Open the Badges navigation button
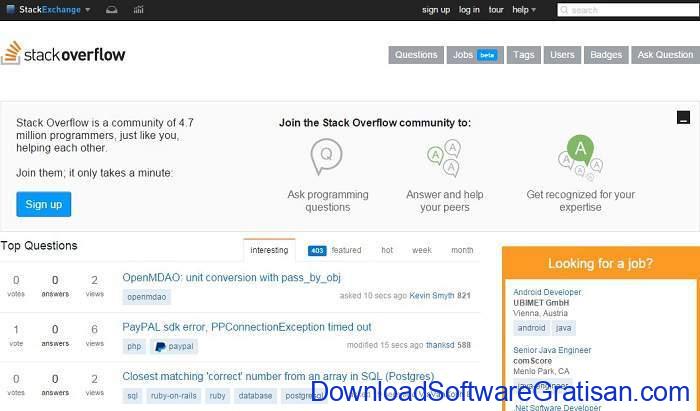Image resolution: width=700 pixels, height=411 pixels. point(606,55)
